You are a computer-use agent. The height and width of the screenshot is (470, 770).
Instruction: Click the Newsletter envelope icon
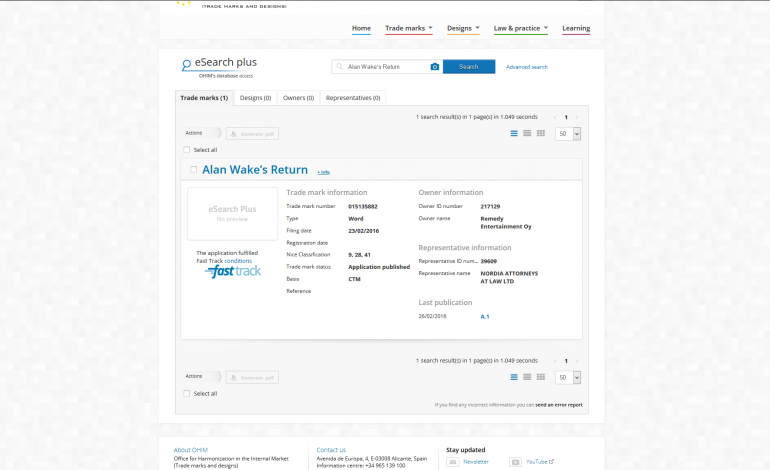[453, 462]
